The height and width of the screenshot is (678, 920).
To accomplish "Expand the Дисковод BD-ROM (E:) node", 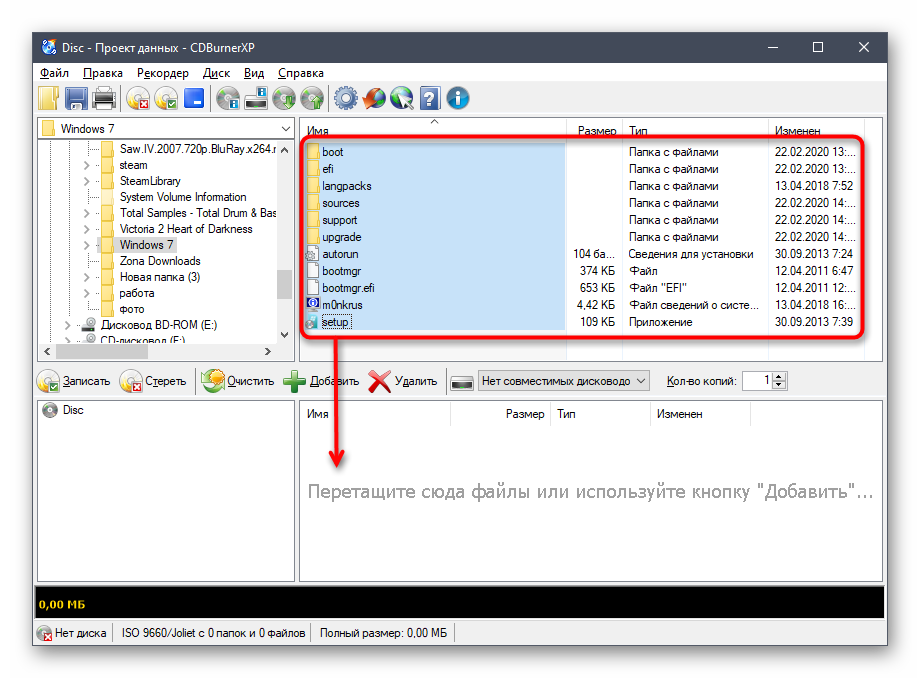I will pyautogui.click(x=68, y=325).
